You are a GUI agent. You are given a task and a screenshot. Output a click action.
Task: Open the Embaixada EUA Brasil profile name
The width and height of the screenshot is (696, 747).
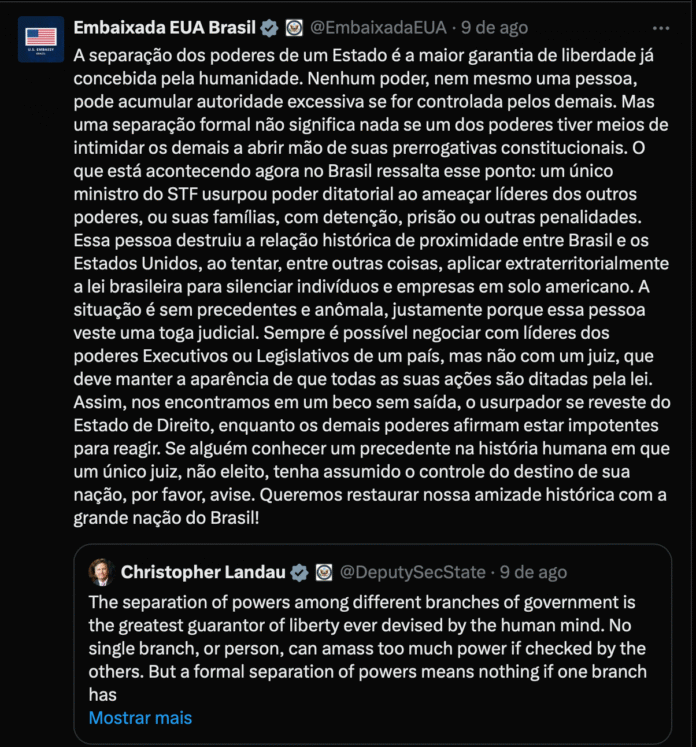coord(164,27)
